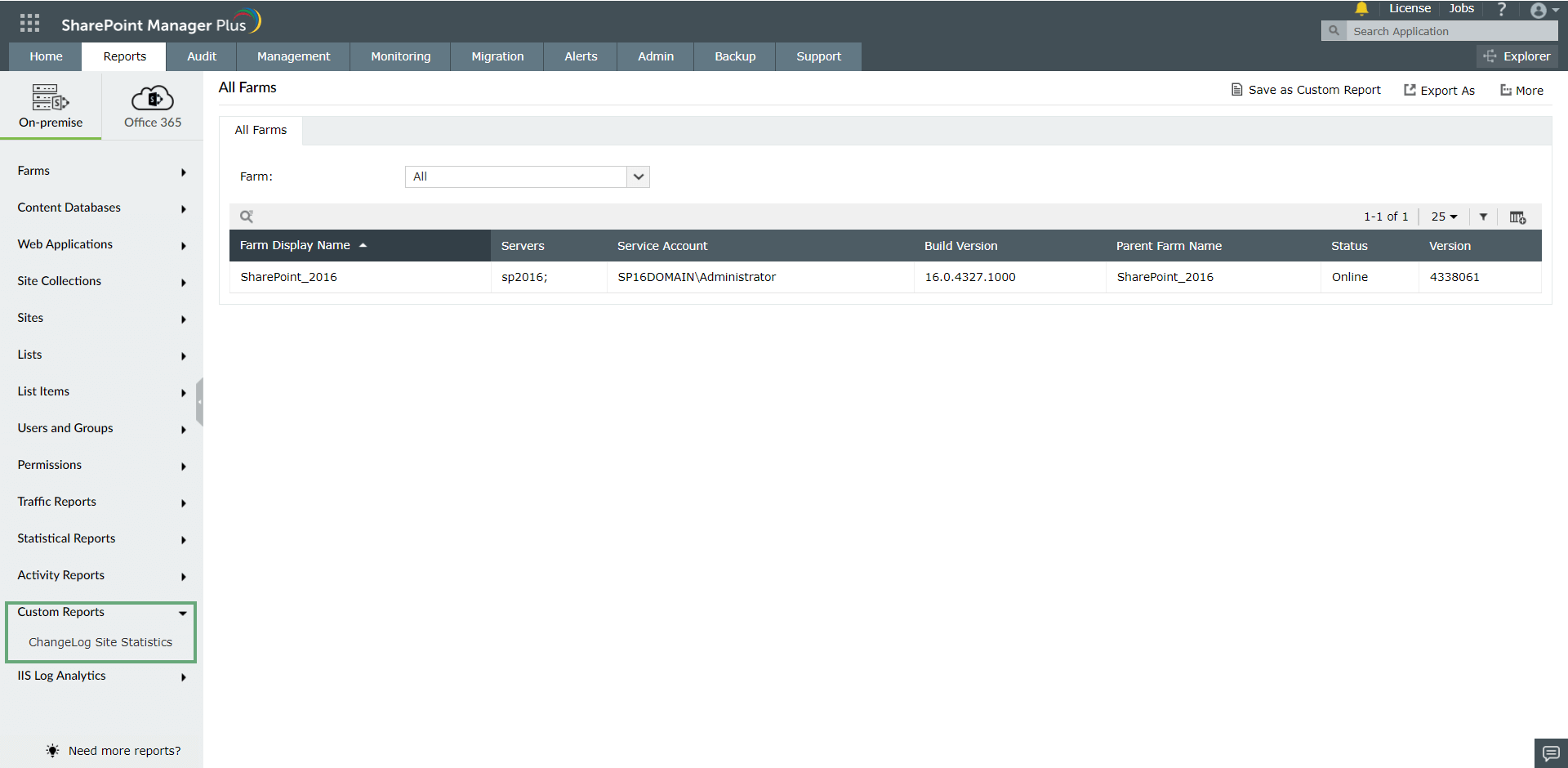The image size is (1568, 768).
Task: Click the notifications bell icon
Action: (1361, 9)
